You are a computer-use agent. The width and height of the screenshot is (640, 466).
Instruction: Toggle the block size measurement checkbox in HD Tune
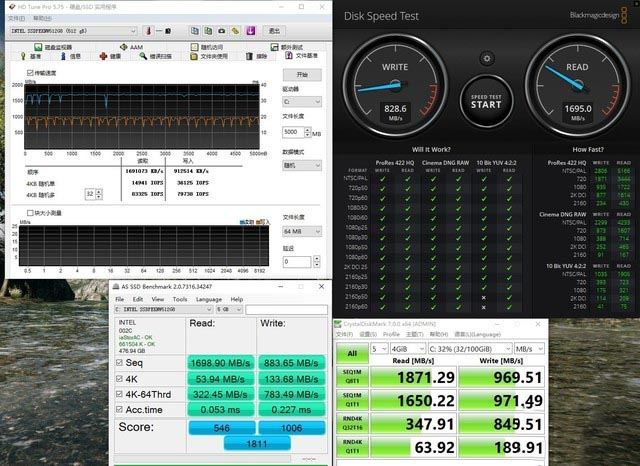pos(30,213)
